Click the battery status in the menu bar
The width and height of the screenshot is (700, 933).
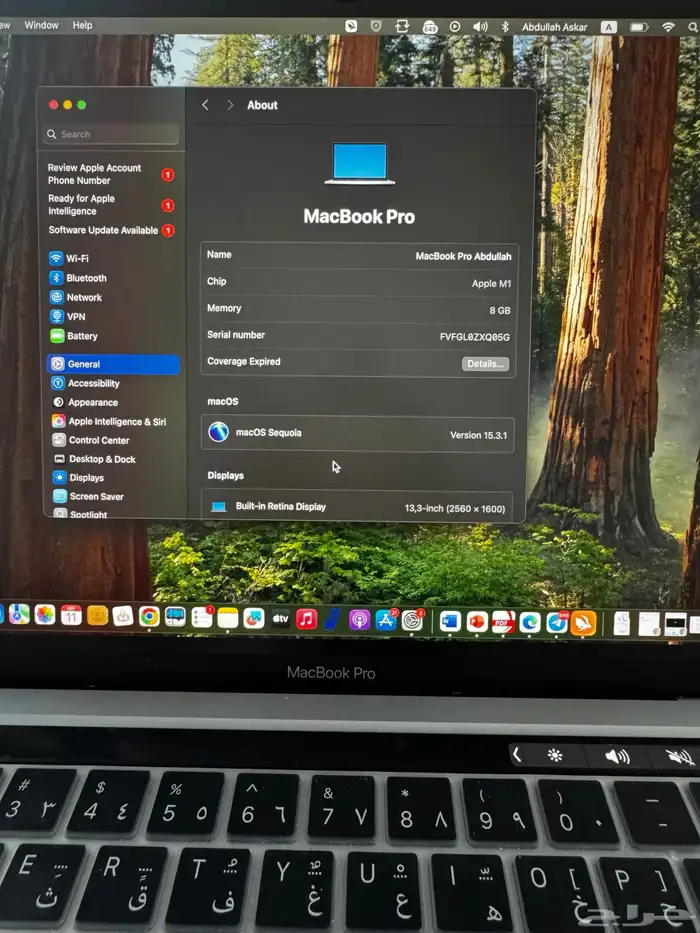tap(639, 27)
